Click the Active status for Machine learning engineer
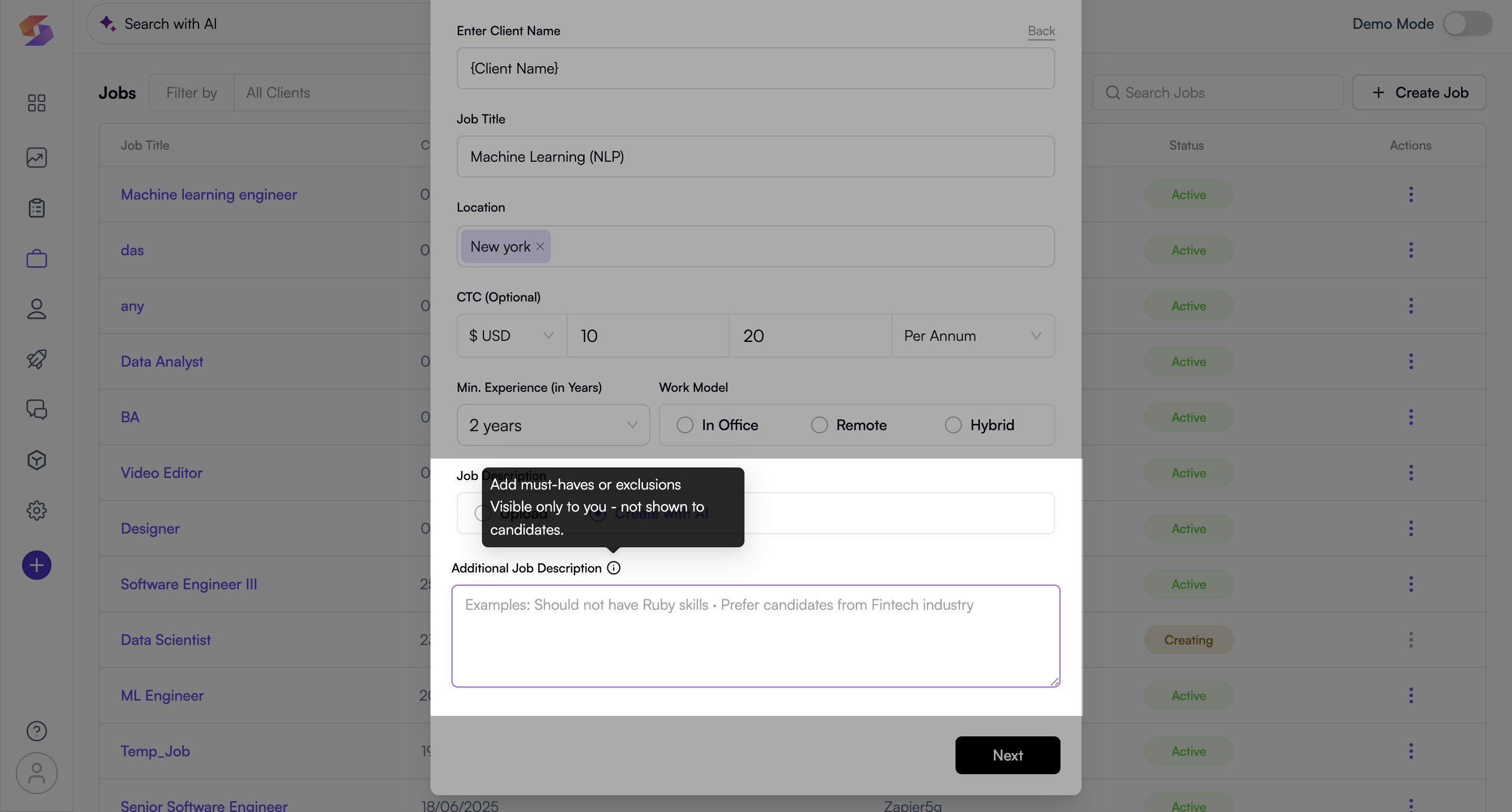 pos(1189,194)
